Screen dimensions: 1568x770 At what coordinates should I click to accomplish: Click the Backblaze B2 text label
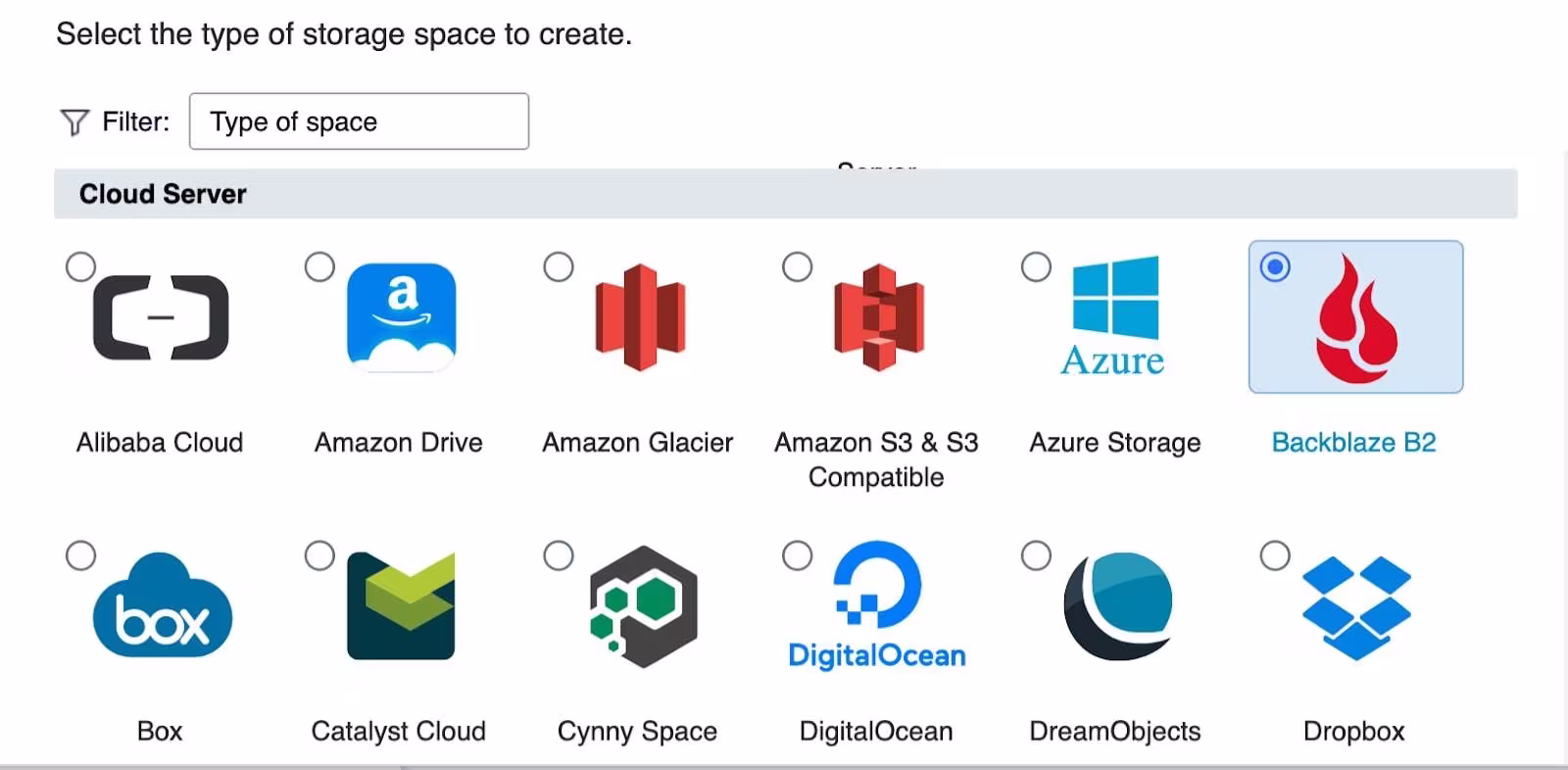click(x=1353, y=443)
